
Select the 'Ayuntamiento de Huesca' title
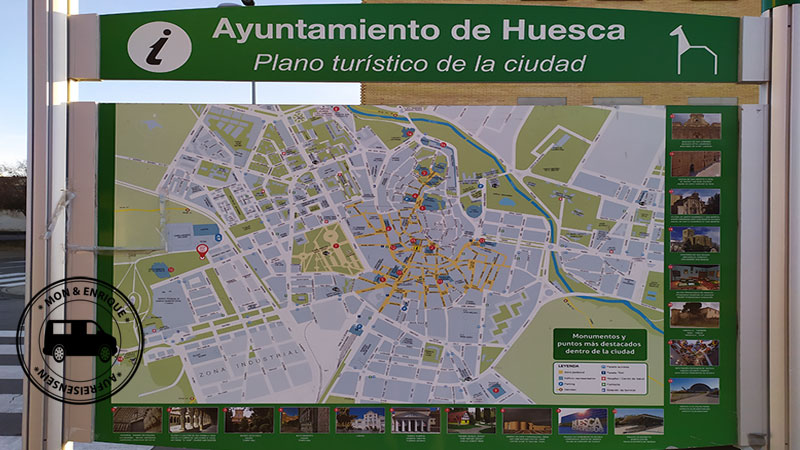pos(418,30)
